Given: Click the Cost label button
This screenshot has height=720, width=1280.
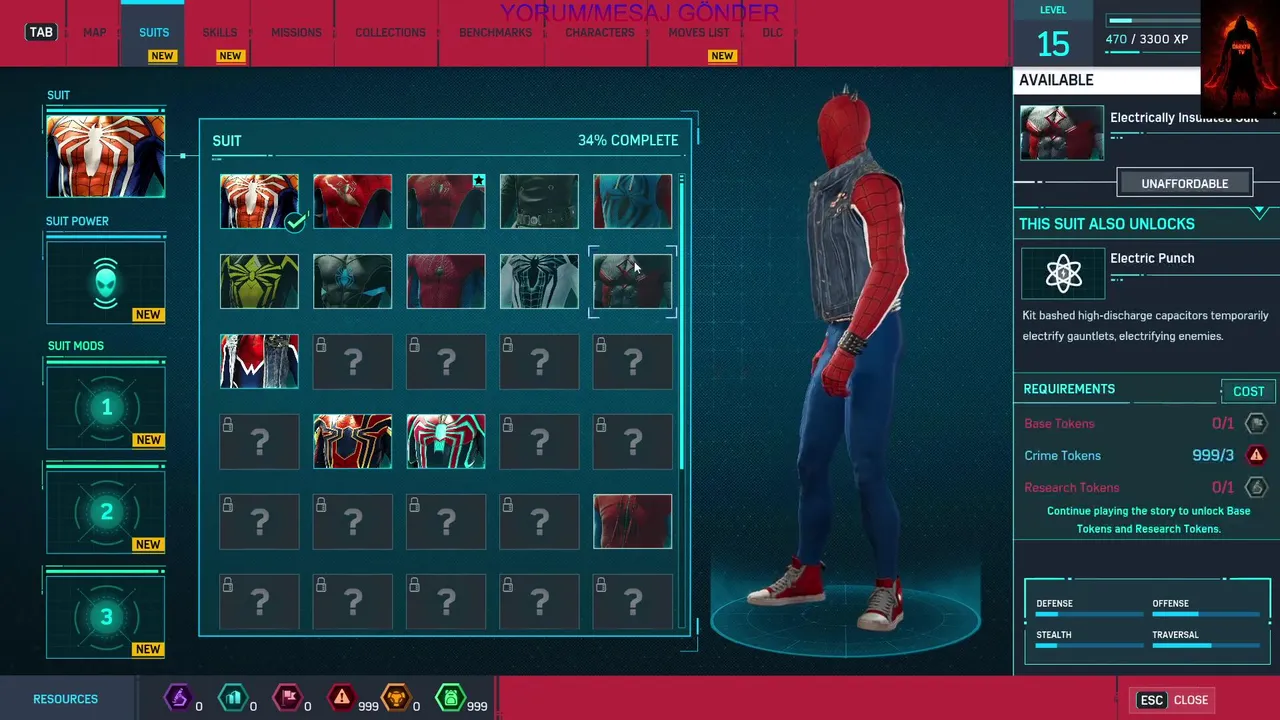Looking at the screenshot, I should click(1248, 391).
